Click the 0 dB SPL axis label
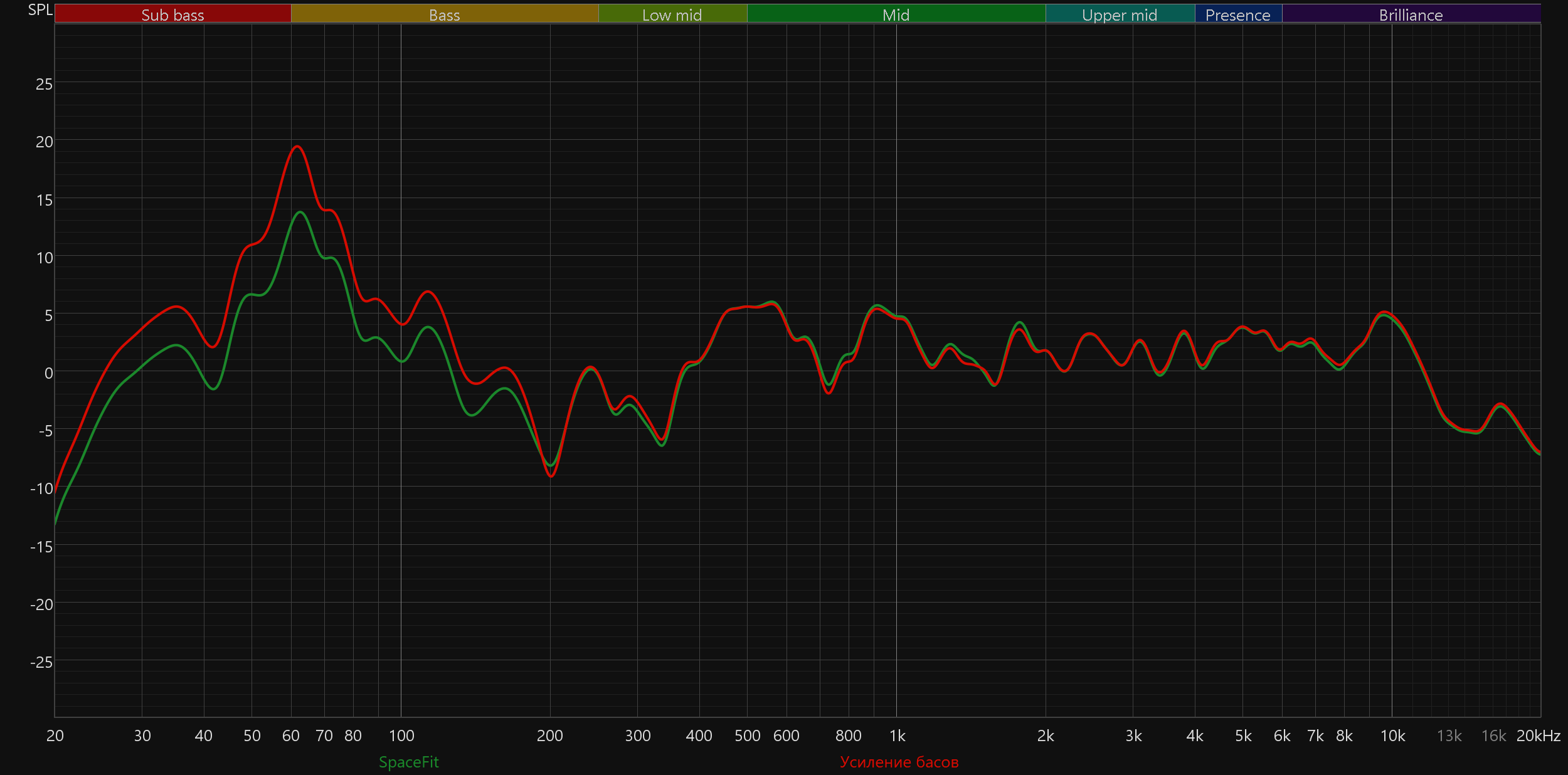The width and height of the screenshot is (1568, 775). [48, 373]
